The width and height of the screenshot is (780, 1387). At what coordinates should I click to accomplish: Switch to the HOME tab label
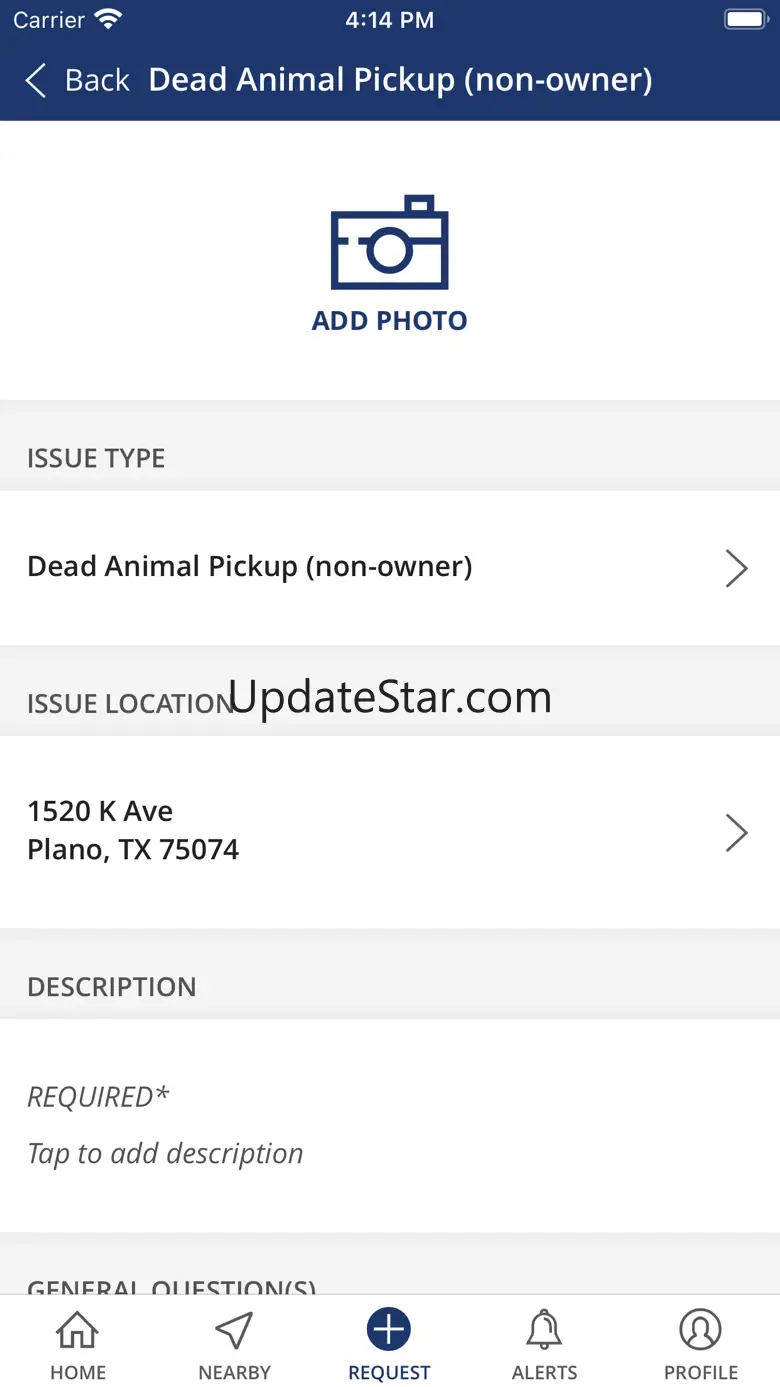coord(78,1372)
